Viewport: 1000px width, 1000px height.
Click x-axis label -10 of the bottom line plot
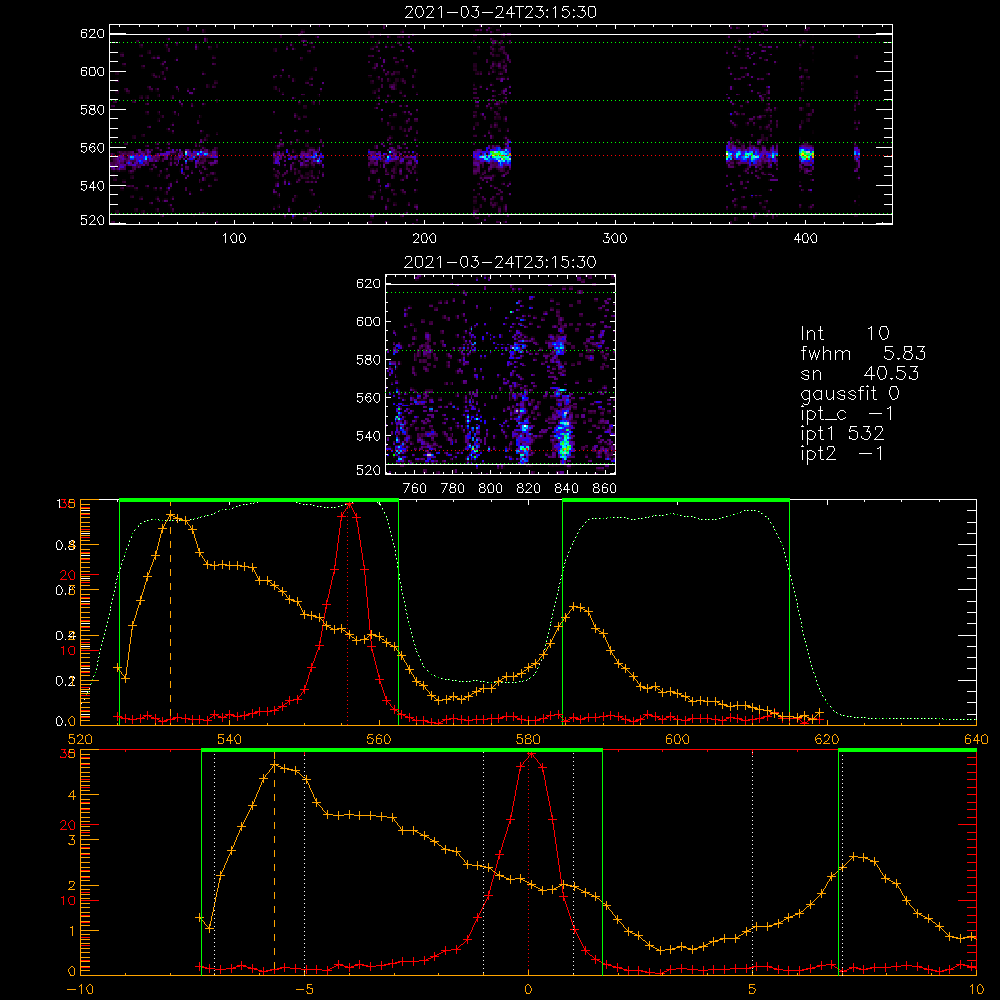click(80, 990)
